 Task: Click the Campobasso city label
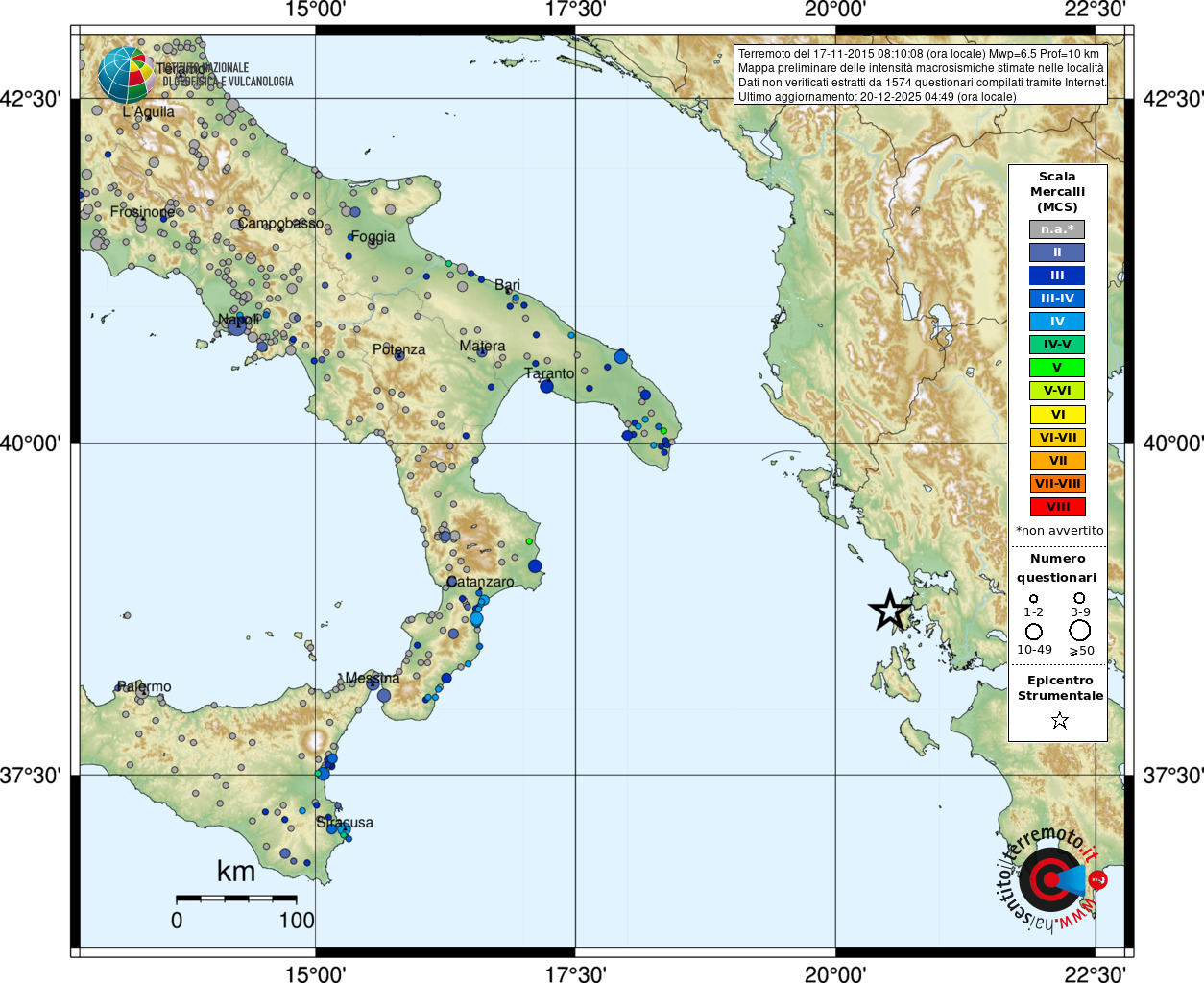(x=280, y=223)
